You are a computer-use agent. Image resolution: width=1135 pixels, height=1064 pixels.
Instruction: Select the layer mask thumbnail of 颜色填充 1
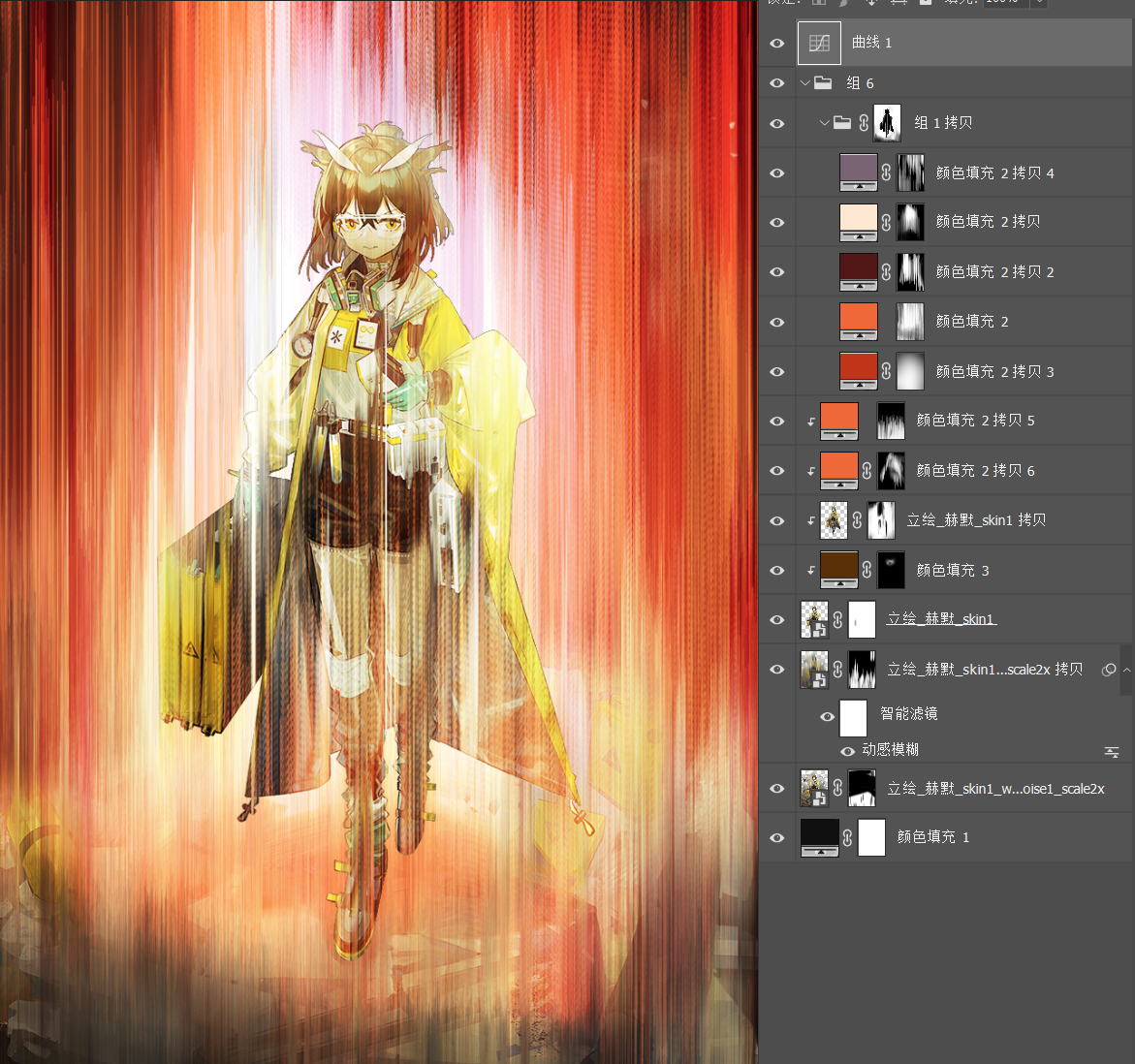[x=871, y=838]
